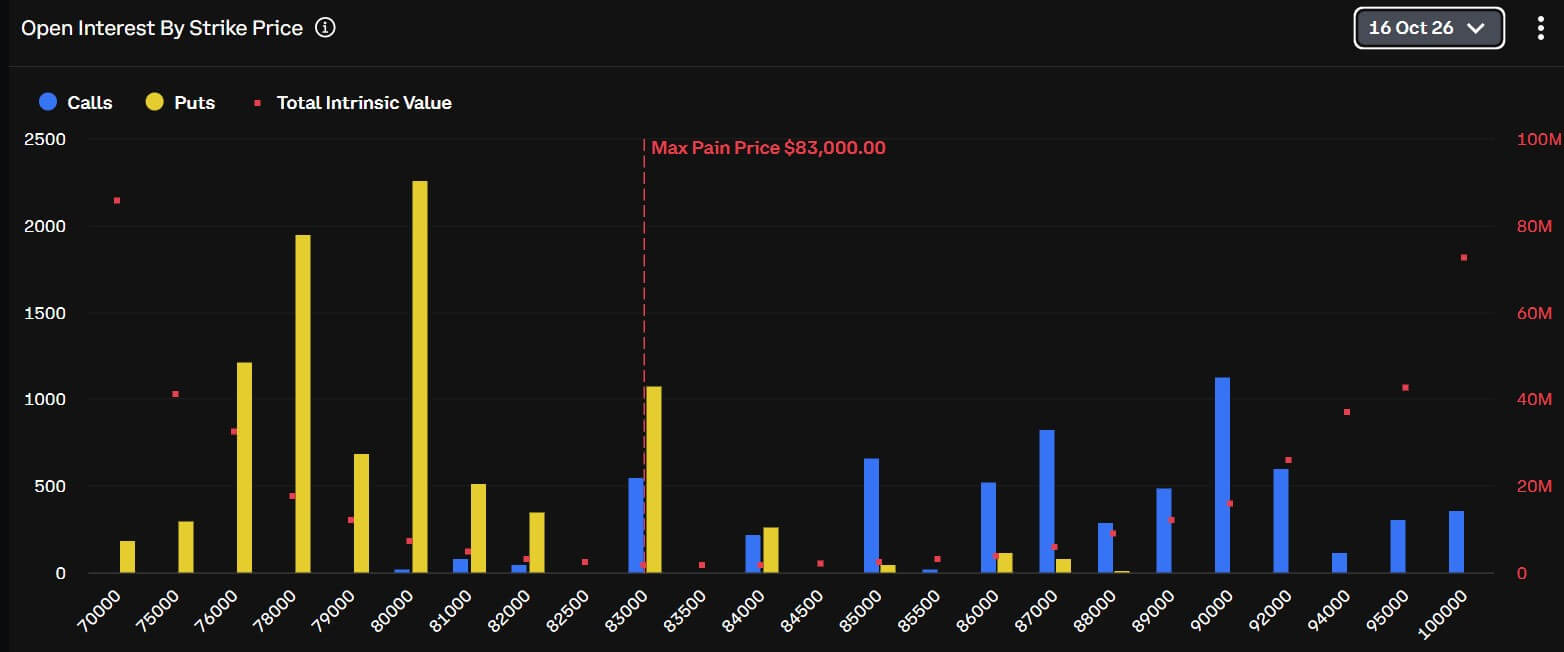This screenshot has height=652, width=1564.
Task: Click the yellow Puts bar at strike 76000
Action: 244,468
